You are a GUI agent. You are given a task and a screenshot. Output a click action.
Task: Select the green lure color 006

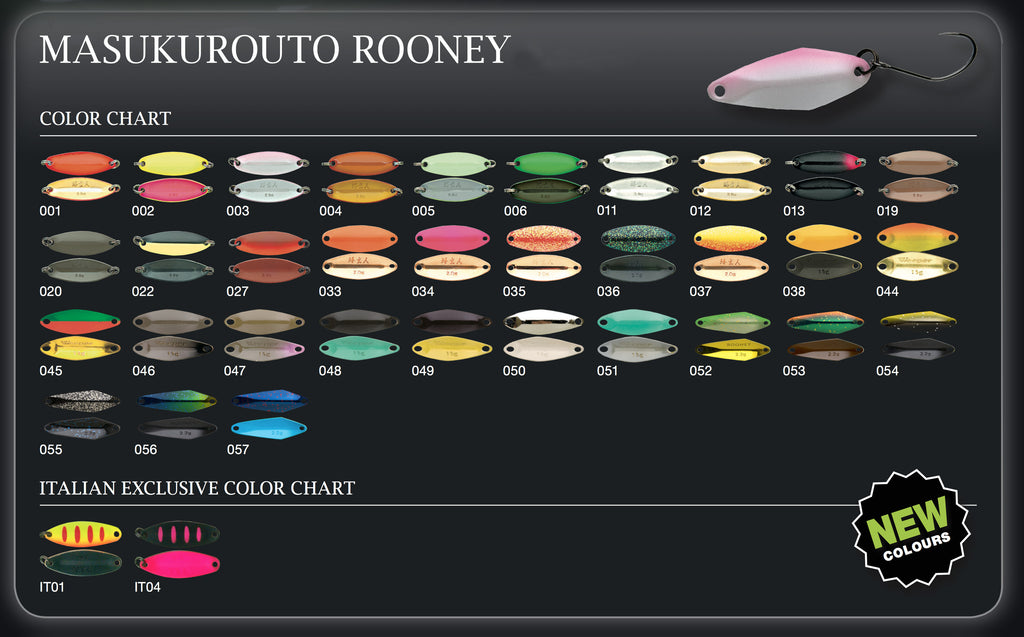pos(545,176)
